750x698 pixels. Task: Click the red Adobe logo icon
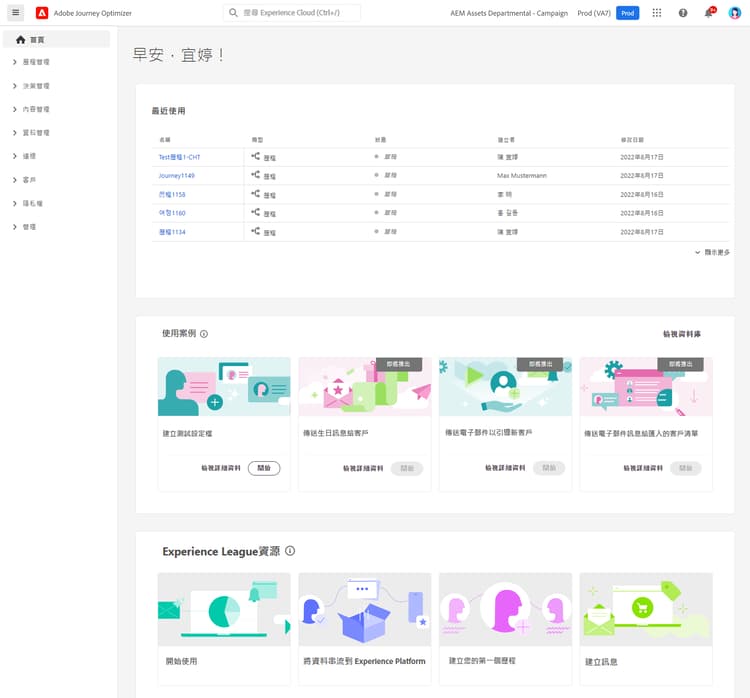tap(42, 13)
